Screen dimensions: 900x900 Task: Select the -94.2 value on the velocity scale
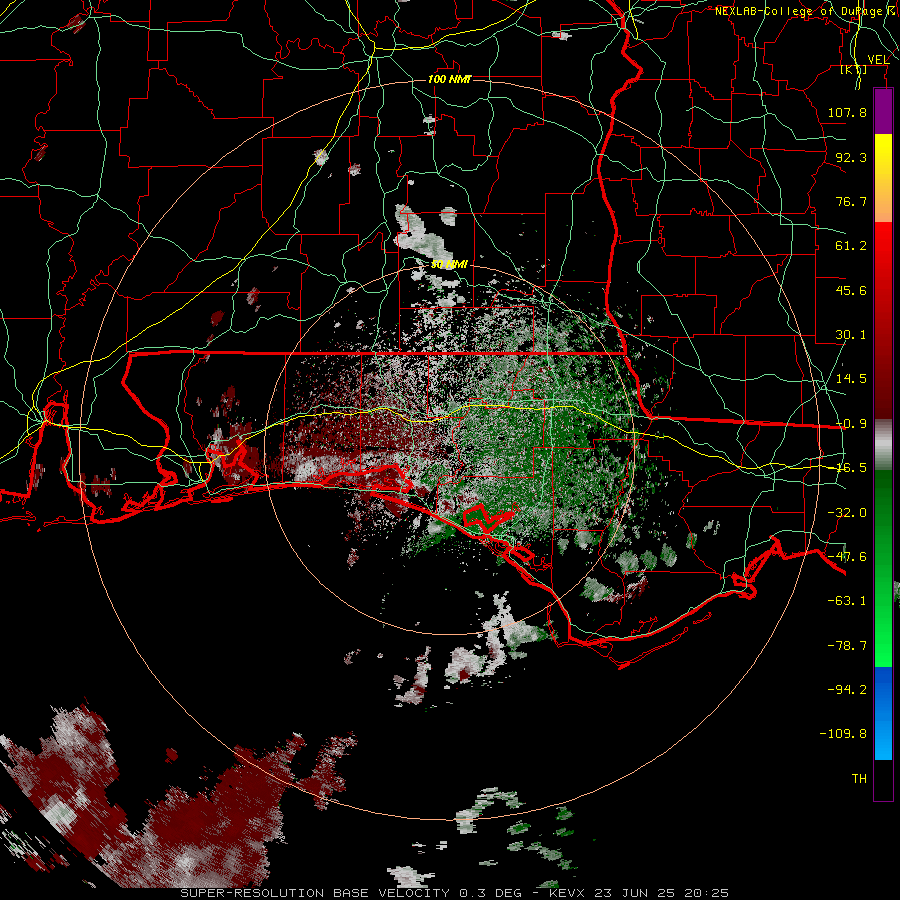847,689
